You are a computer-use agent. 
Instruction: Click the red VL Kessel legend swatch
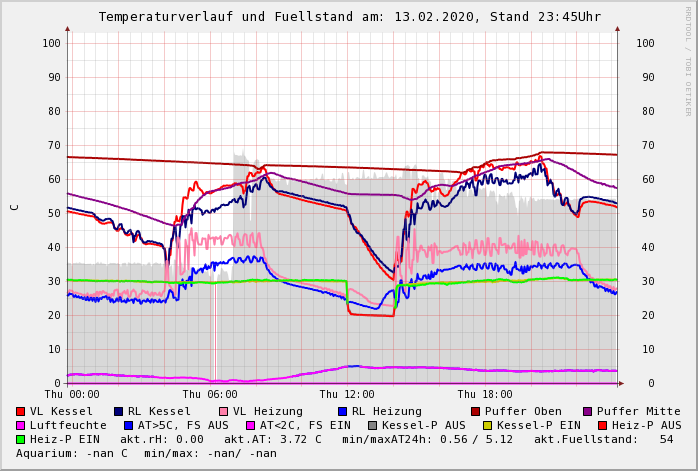pyautogui.click(x=21, y=411)
